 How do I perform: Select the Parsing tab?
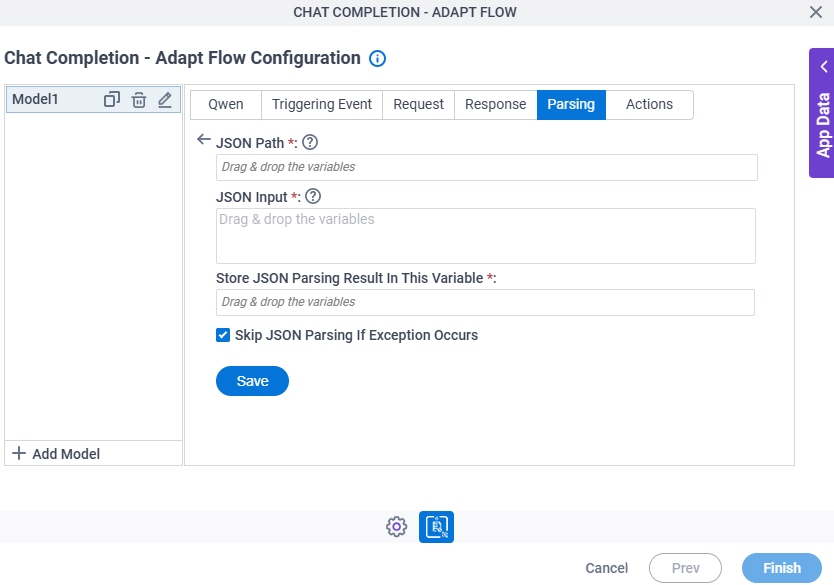pos(571,104)
